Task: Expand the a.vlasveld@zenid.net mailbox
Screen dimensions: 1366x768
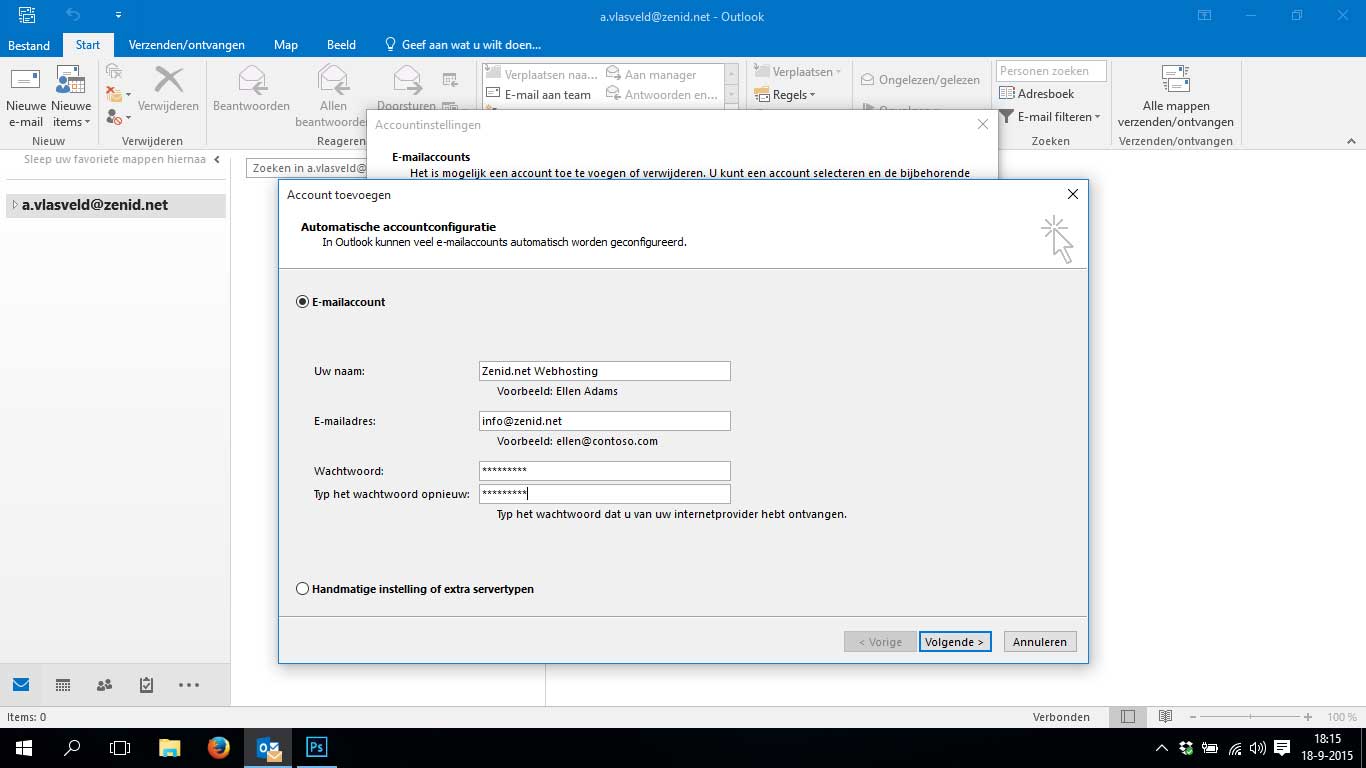Action: (x=15, y=205)
